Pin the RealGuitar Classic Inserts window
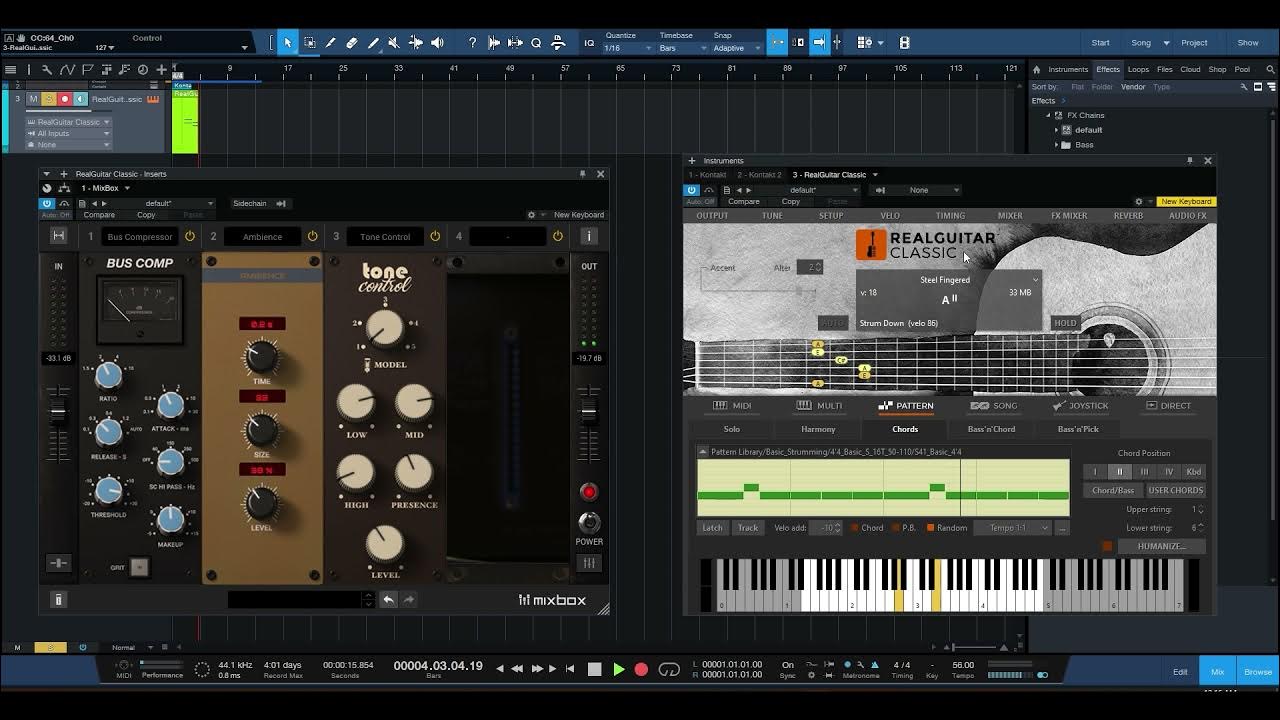The width and height of the screenshot is (1280, 720). pos(583,174)
